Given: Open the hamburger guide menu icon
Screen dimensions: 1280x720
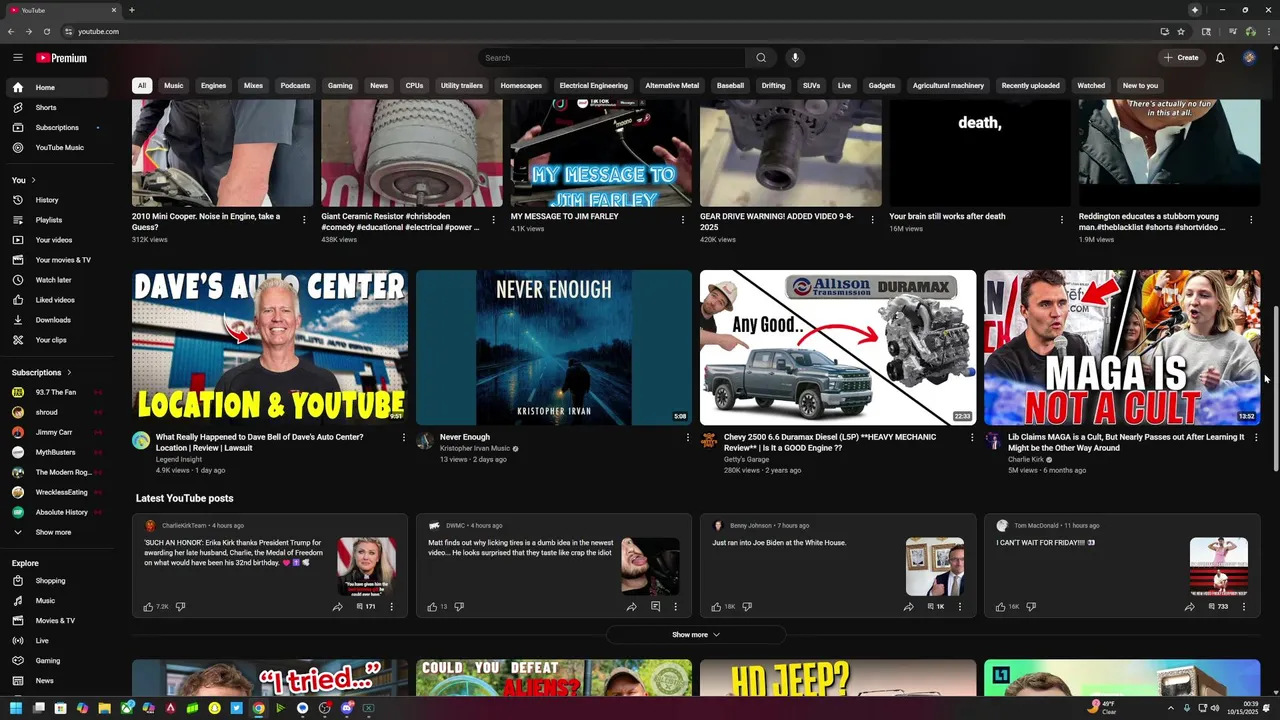Looking at the screenshot, I should 17,58.
